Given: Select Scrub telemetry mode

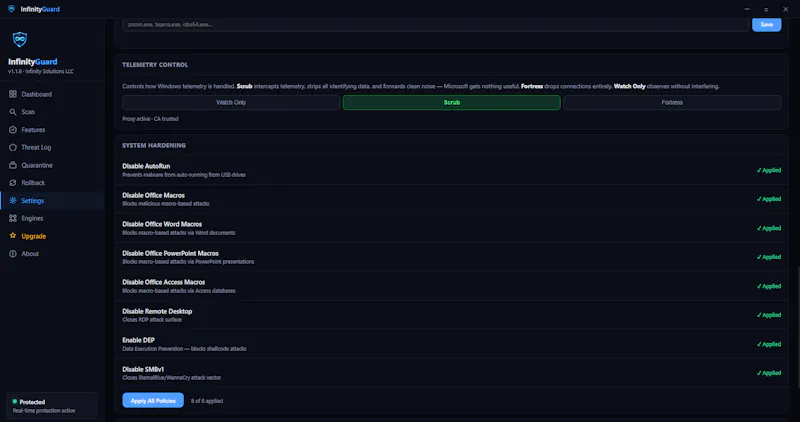Looking at the screenshot, I should pos(452,103).
